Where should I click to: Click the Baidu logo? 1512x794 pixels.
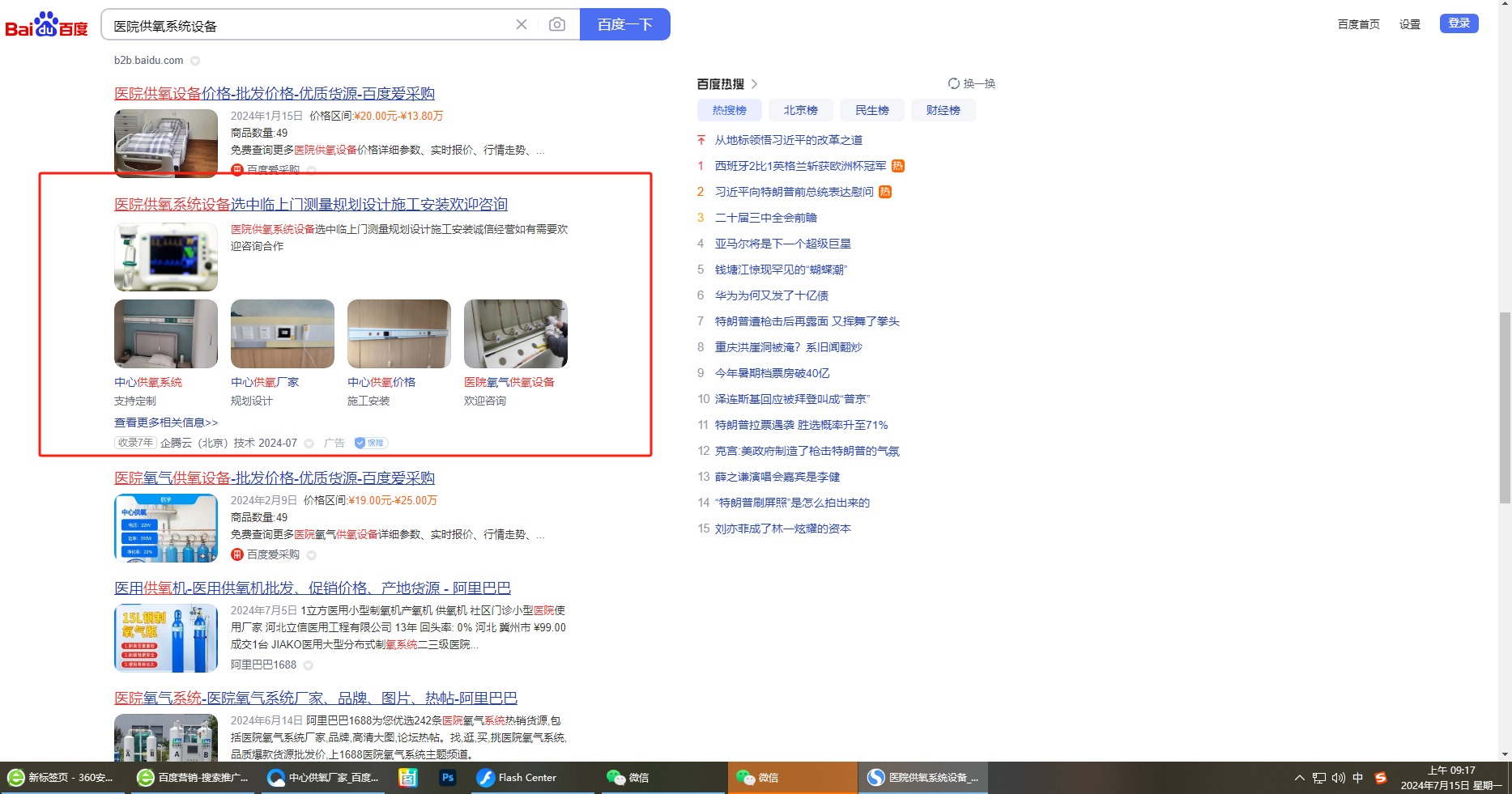point(46,25)
